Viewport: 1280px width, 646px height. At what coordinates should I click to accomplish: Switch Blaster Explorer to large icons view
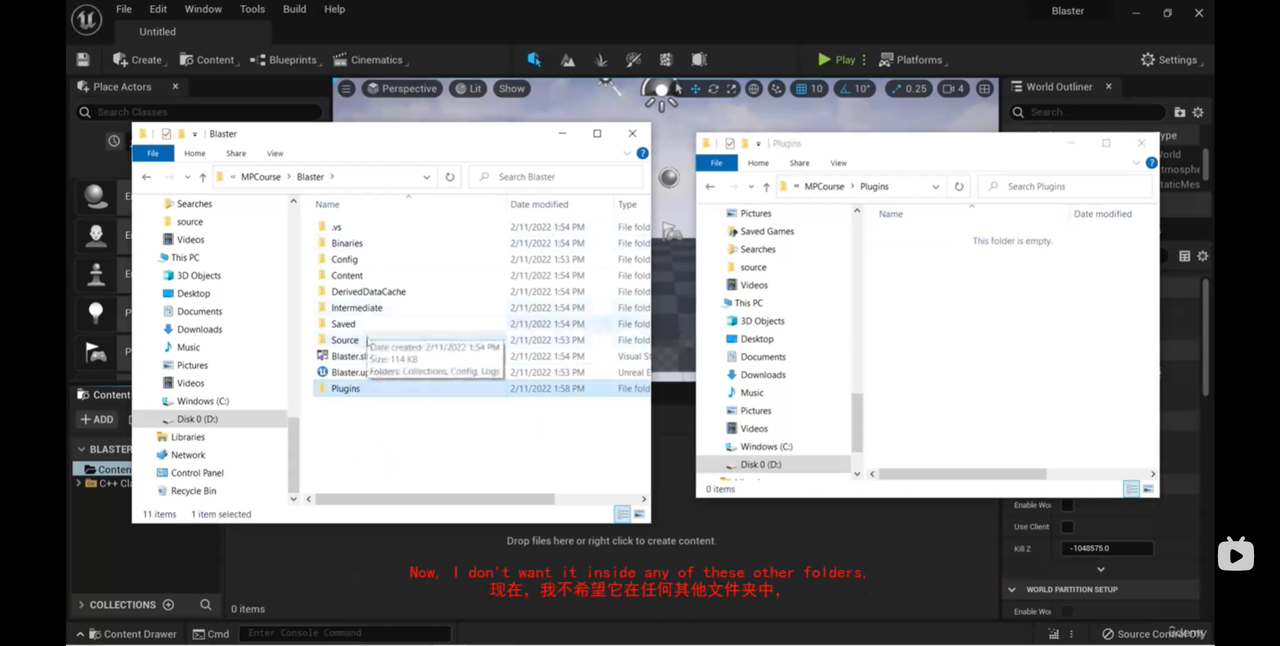[639, 514]
